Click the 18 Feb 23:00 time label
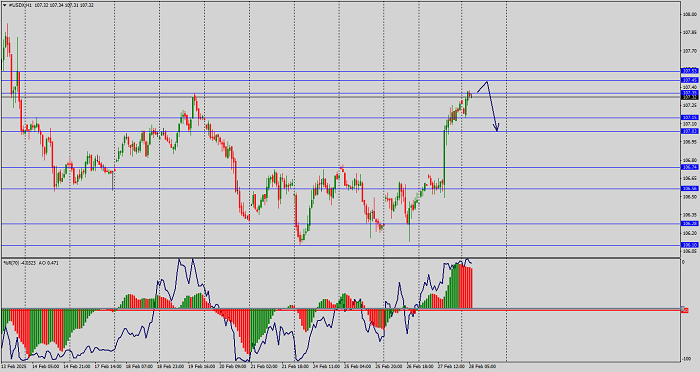This screenshot has width=700, height=372. [x=172, y=366]
